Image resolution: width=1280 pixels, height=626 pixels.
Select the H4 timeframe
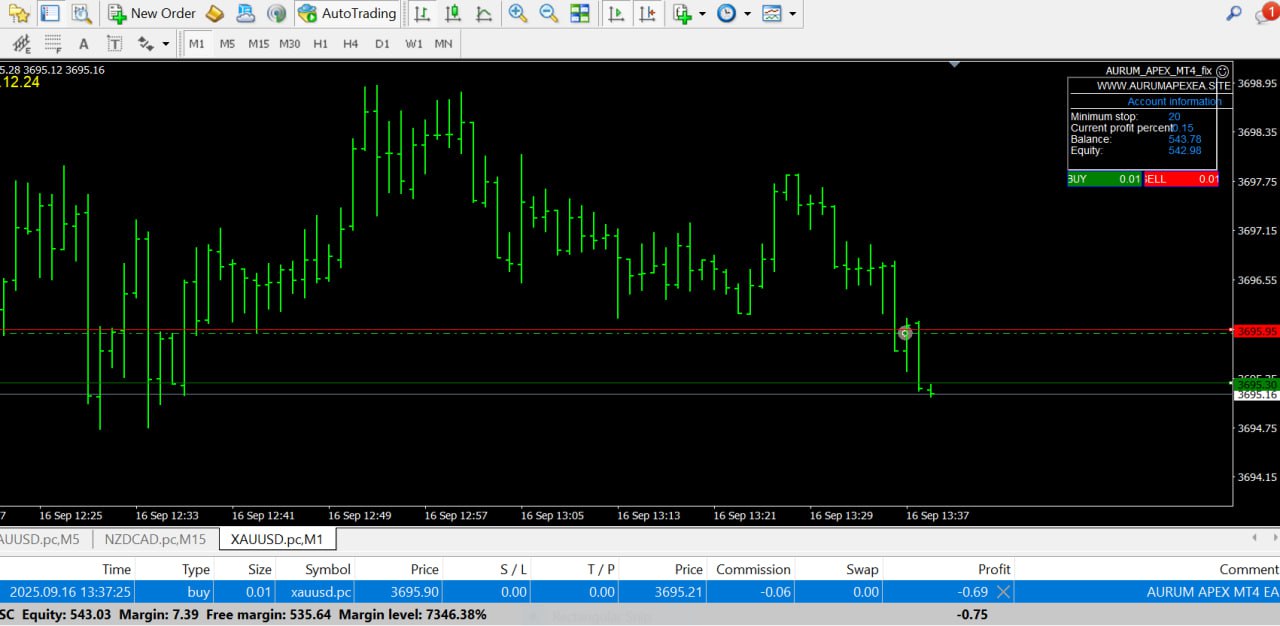(350, 44)
